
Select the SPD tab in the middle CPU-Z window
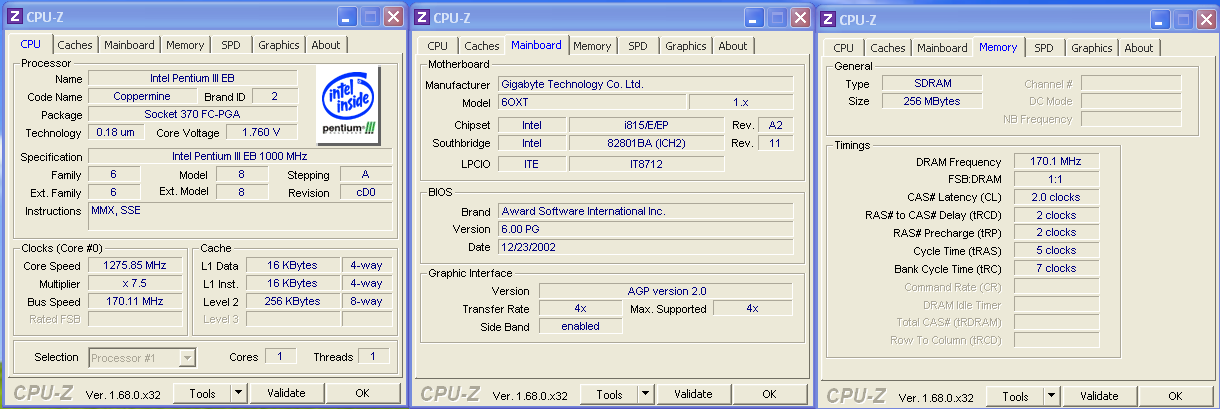[638, 46]
